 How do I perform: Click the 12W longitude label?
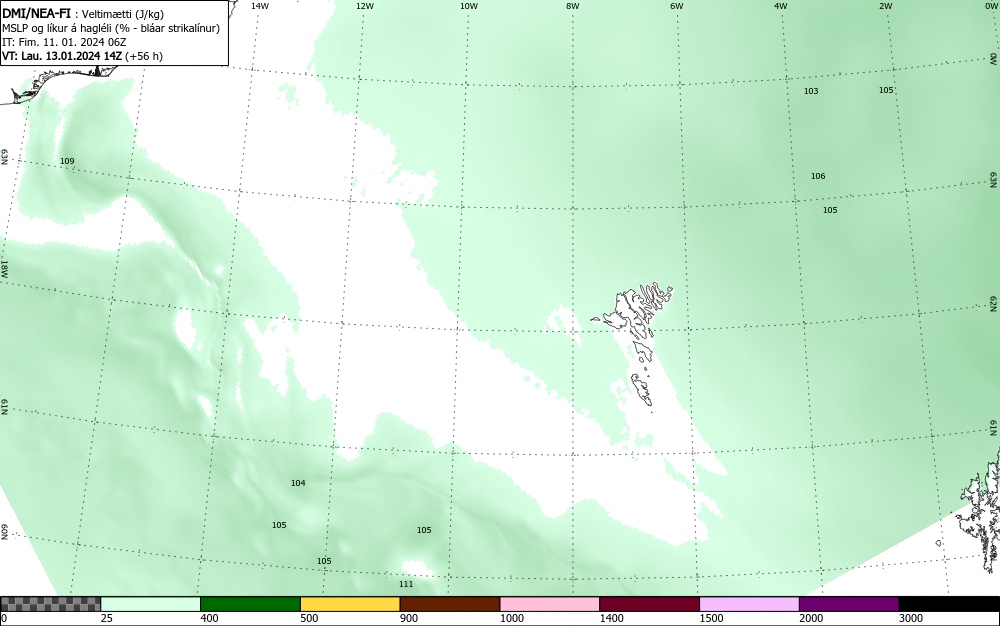tap(364, 6)
